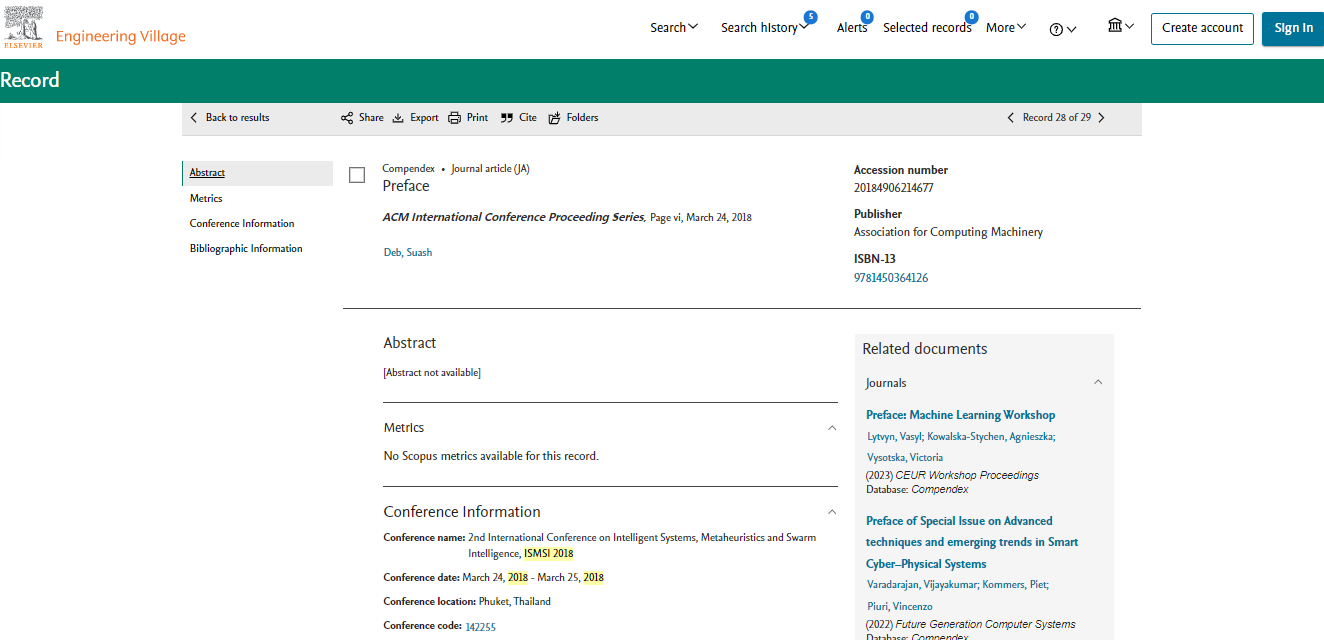
Task: Open author Kommers, Piet link
Action: [1015, 584]
